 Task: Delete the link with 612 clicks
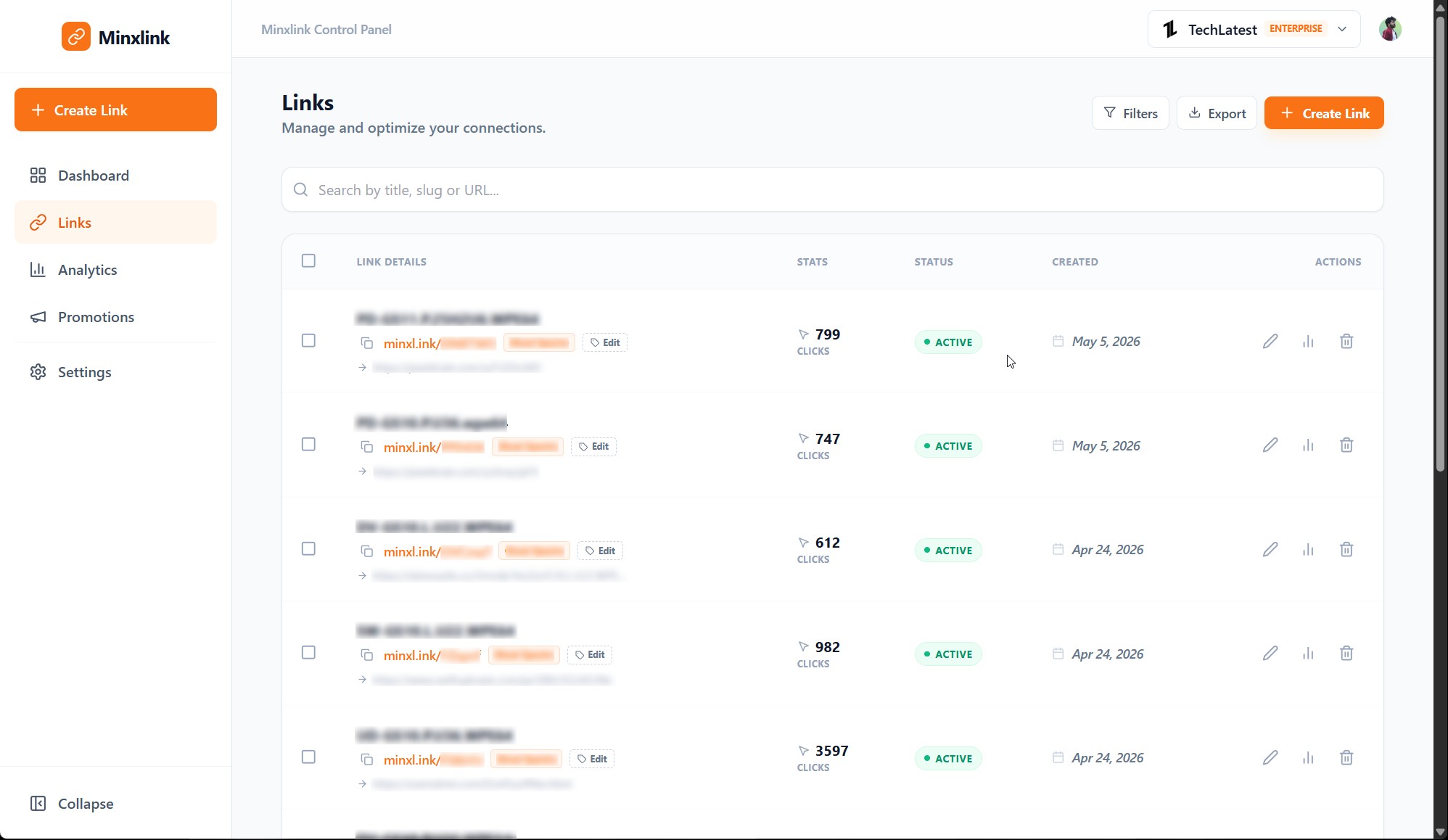tap(1346, 549)
